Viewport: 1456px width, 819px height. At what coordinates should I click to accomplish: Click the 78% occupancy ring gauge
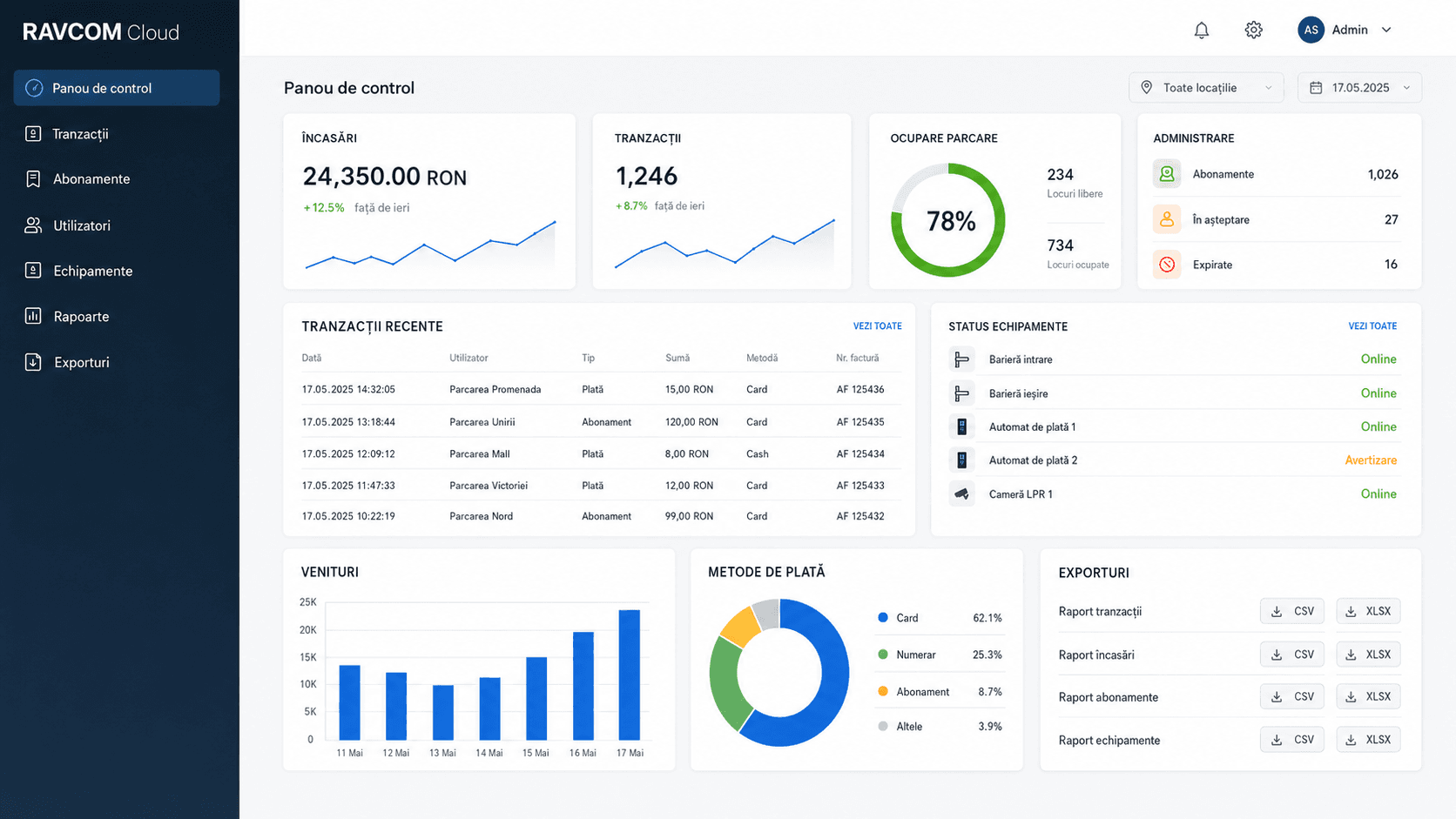pyautogui.click(x=948, y=220)
